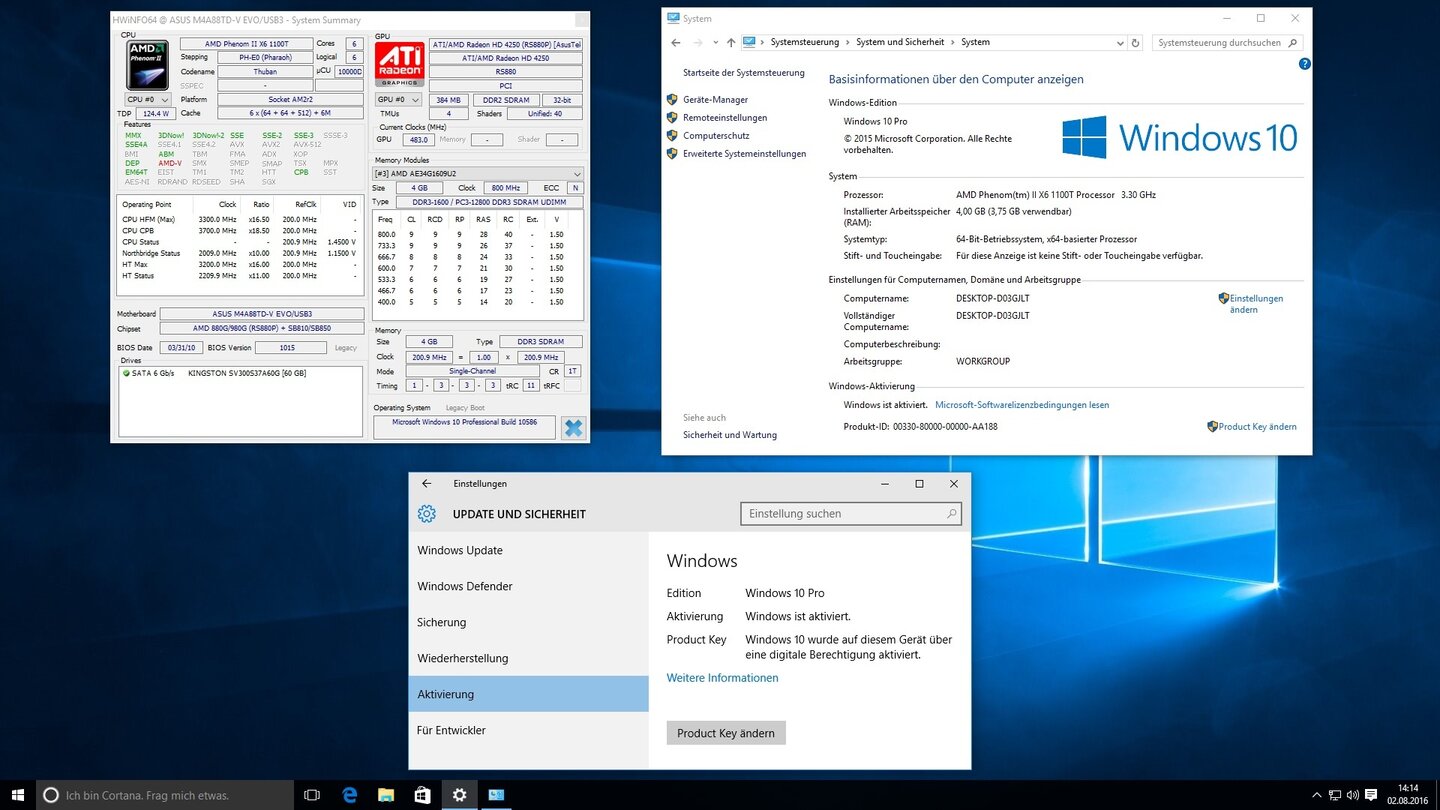Screen dimensions: 1440x810
Task: Open Remoteeinstellungen in the sidebar
Action: click(x=725, y=118)
